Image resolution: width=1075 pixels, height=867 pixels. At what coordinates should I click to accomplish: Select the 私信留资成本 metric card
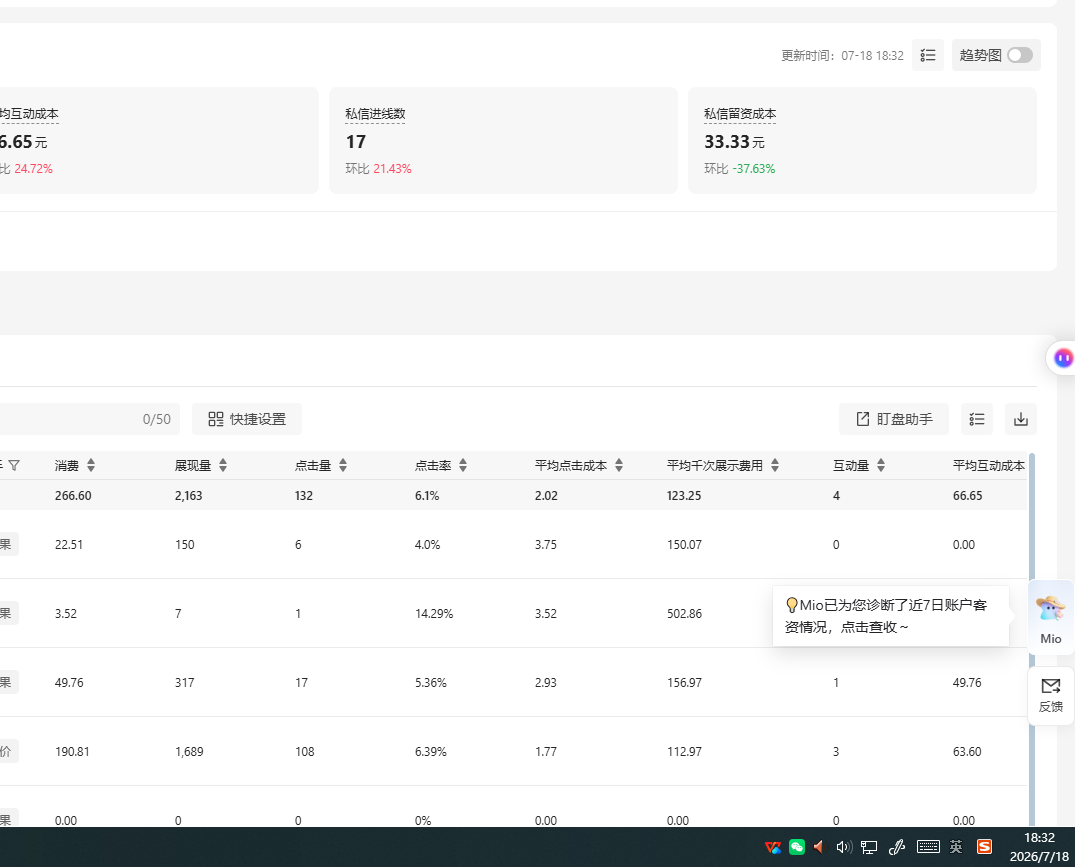(x=862, y=141)
